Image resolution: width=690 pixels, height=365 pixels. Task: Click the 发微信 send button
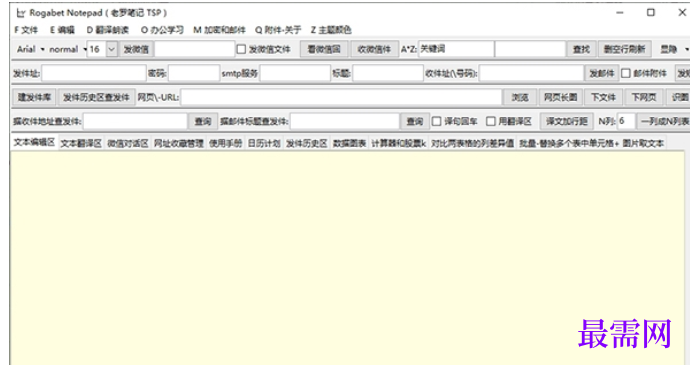point(136,49)
